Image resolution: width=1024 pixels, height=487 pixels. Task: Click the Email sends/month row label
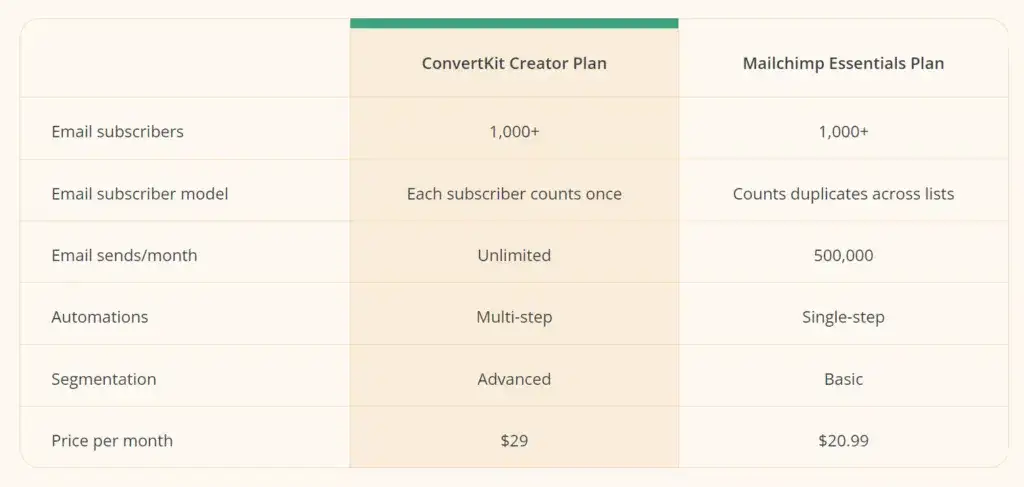click(x=124, y=255)
